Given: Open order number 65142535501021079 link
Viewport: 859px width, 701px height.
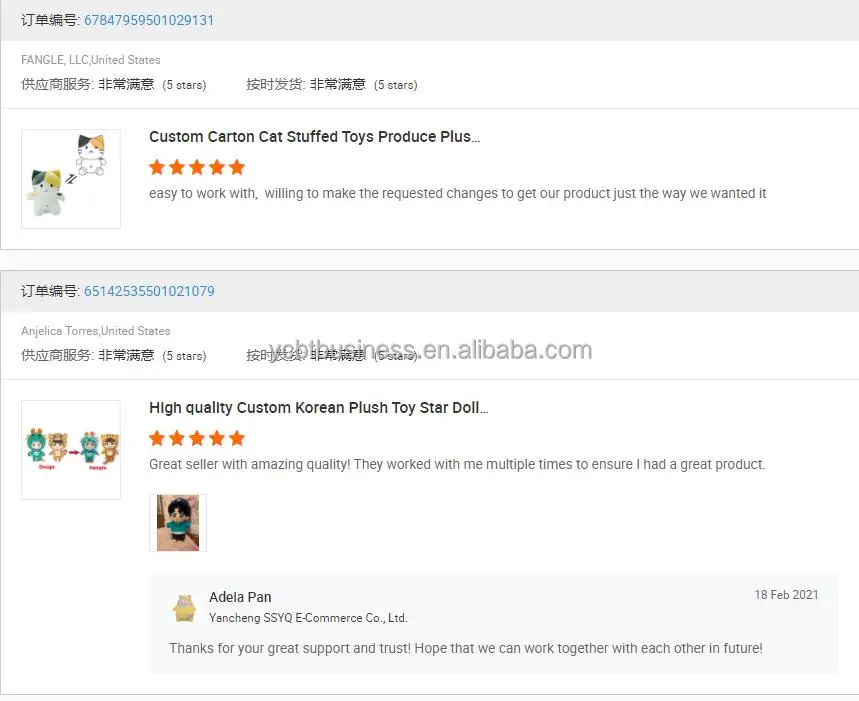Looking at the screenshot, I should click(x=148, y=291).
